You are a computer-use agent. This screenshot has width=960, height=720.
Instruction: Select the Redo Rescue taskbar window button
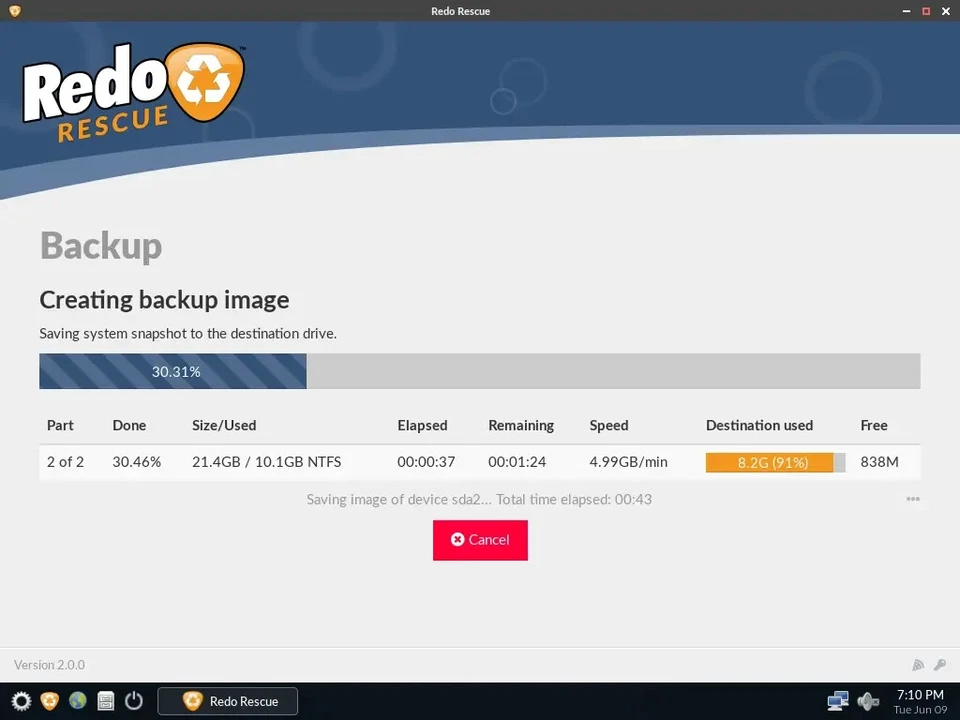[227, 701]
